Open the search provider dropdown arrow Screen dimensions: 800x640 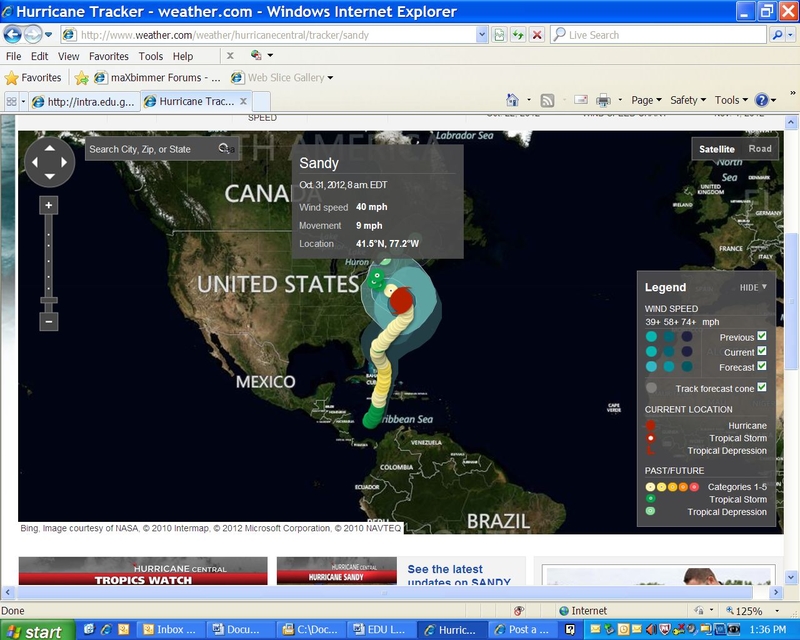pyautogui.click(x=790, y=35)
